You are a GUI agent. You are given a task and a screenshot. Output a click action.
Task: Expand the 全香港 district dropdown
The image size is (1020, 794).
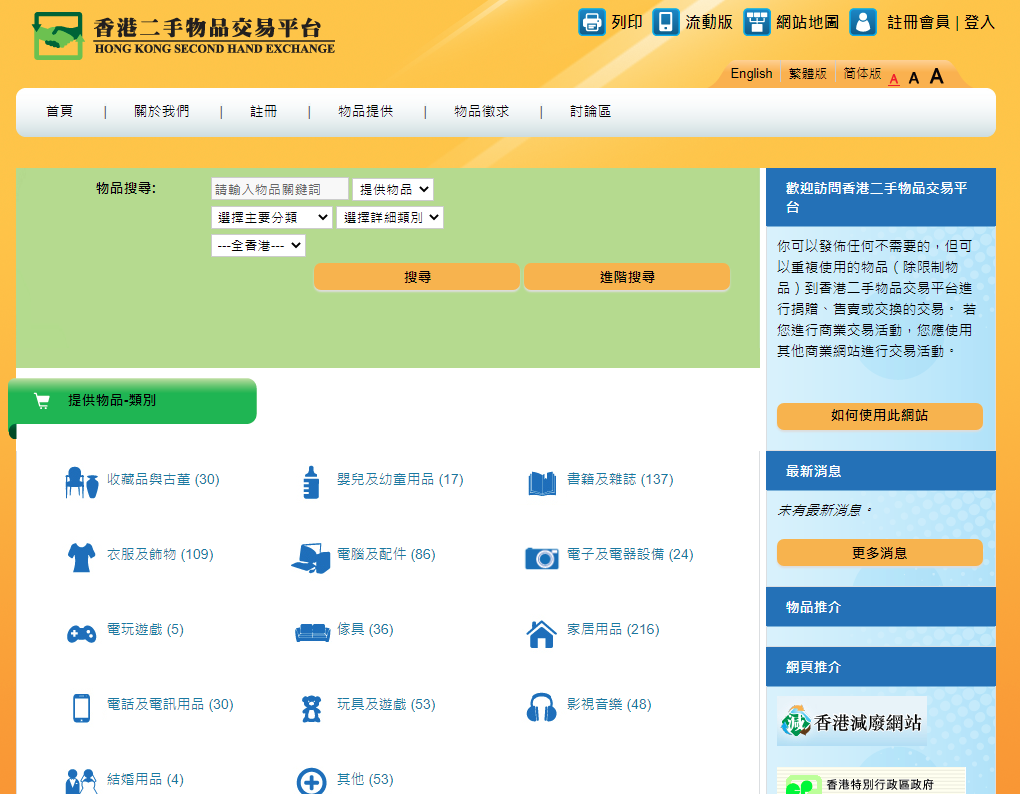(258, 245)
